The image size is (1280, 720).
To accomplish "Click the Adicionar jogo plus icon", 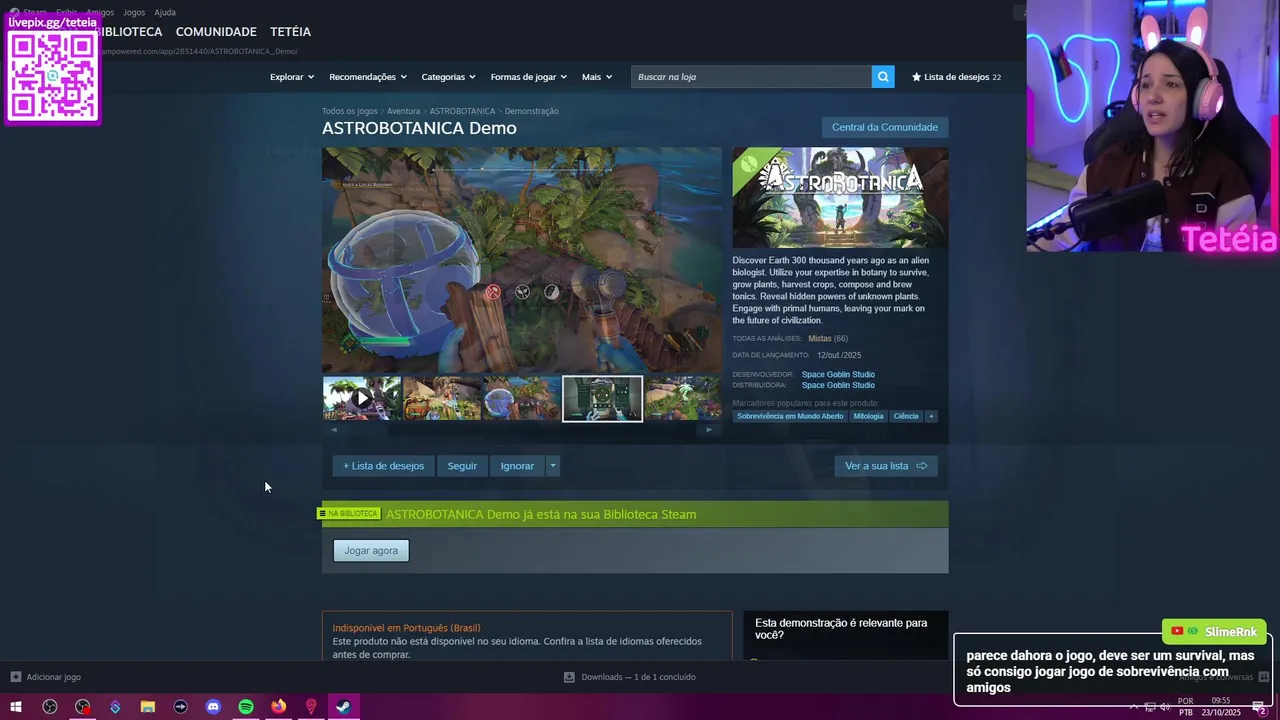I will 15,677.
